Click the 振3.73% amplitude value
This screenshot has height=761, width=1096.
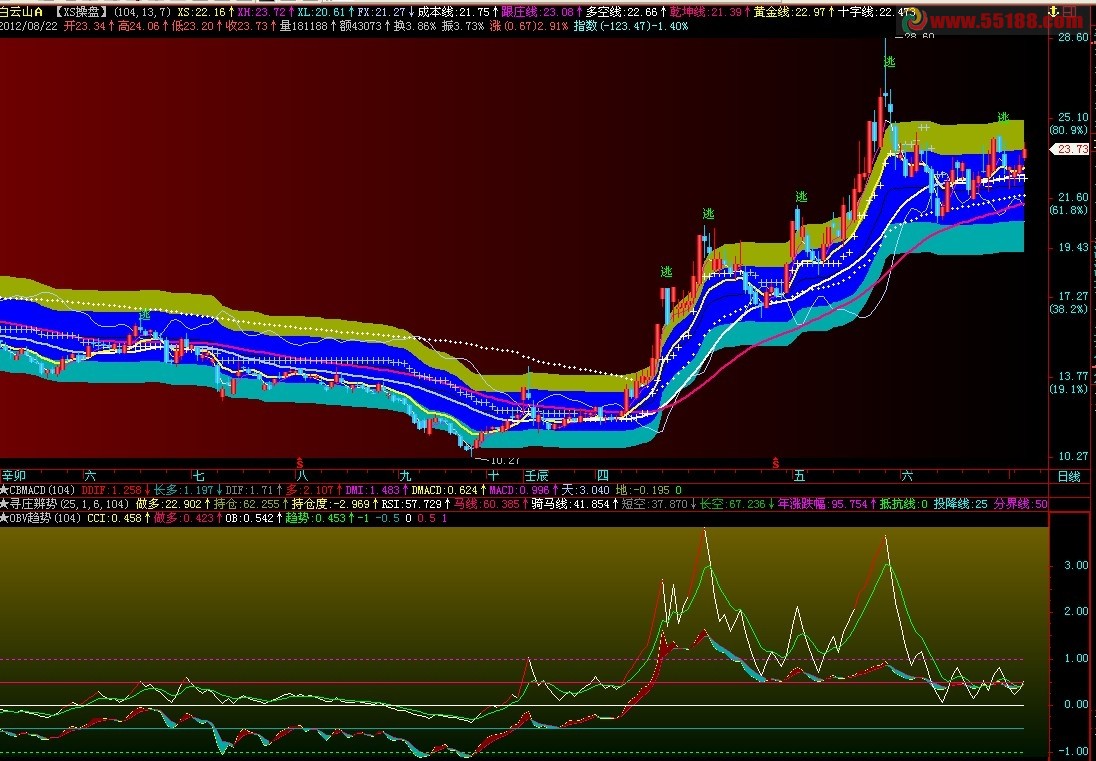pyautogui.click(x=463, y=27)
